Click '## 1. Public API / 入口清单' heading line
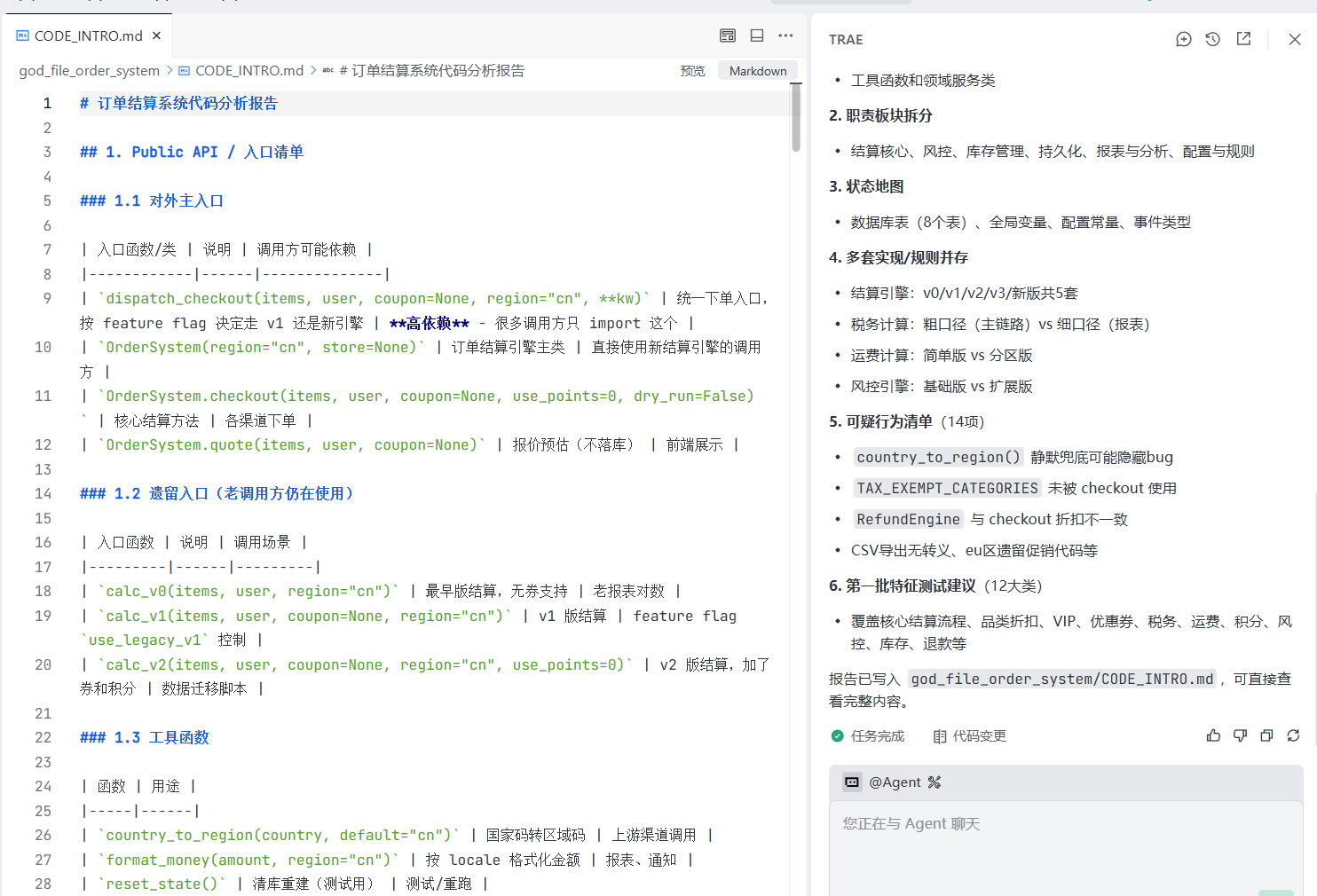 pos(192,152)
